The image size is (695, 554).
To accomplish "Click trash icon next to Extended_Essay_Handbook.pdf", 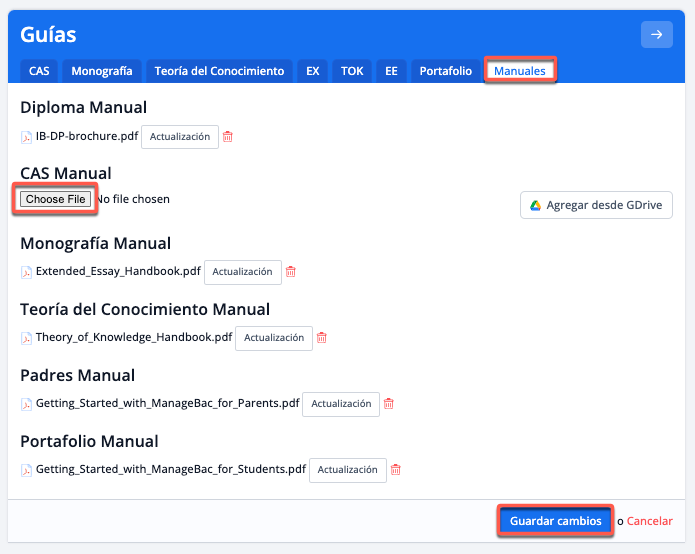I will pos(291,271).
